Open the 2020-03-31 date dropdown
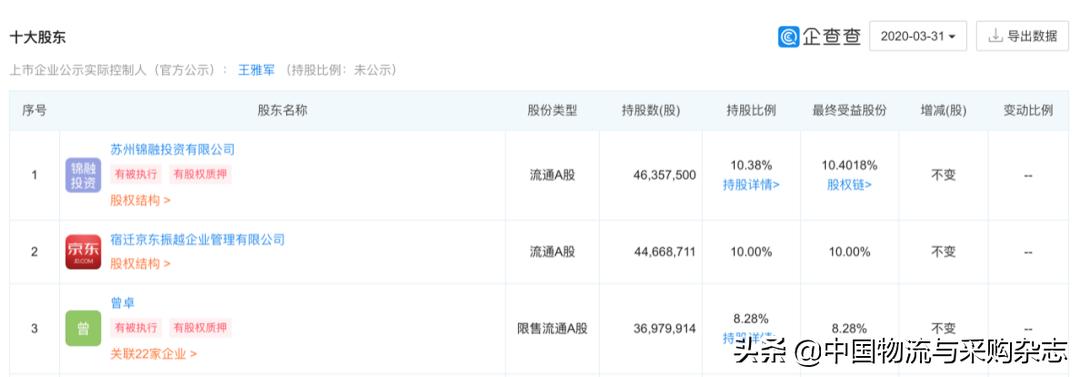Screen dimensions: 1080x377 pyautogui.click(x=917, y=37)
